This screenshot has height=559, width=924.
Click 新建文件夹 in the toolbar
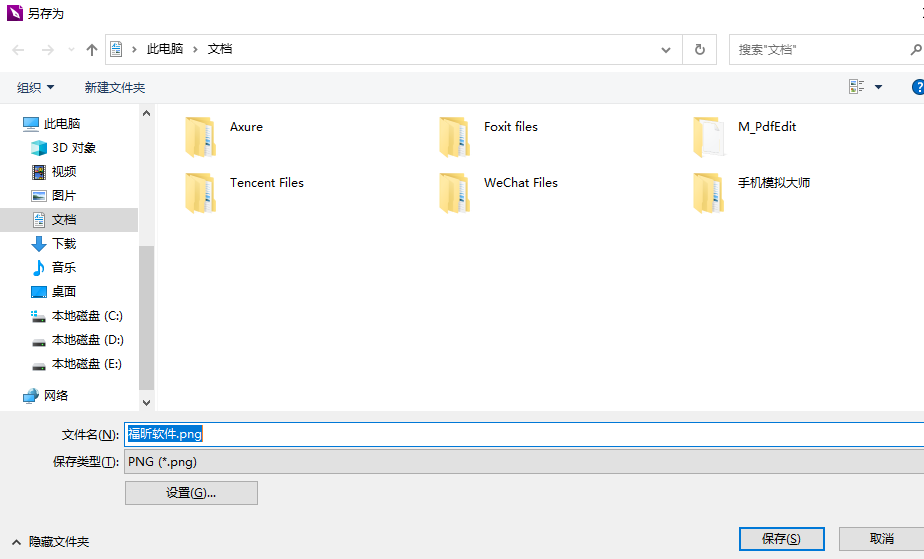(x=115, y=88)
